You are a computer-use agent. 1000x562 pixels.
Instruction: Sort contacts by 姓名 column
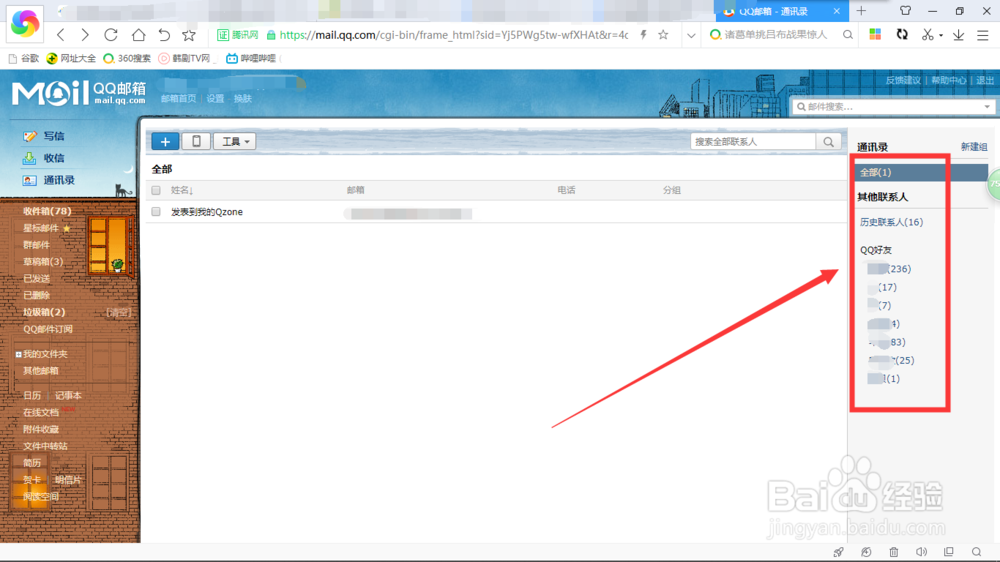point(182,190)
